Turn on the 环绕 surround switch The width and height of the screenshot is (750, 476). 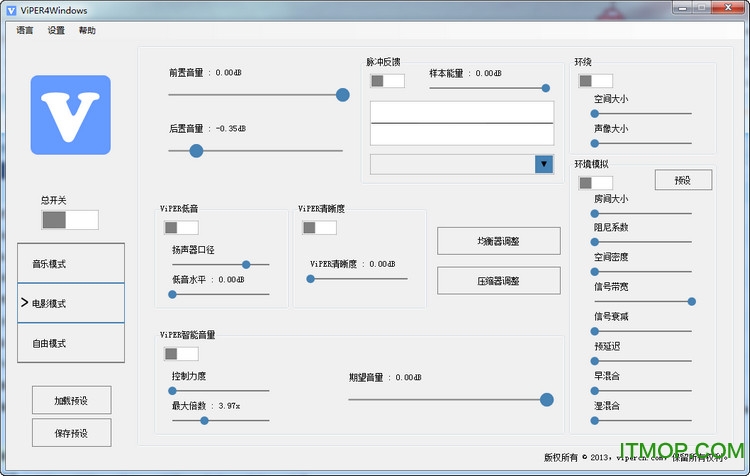pos(596,81)
